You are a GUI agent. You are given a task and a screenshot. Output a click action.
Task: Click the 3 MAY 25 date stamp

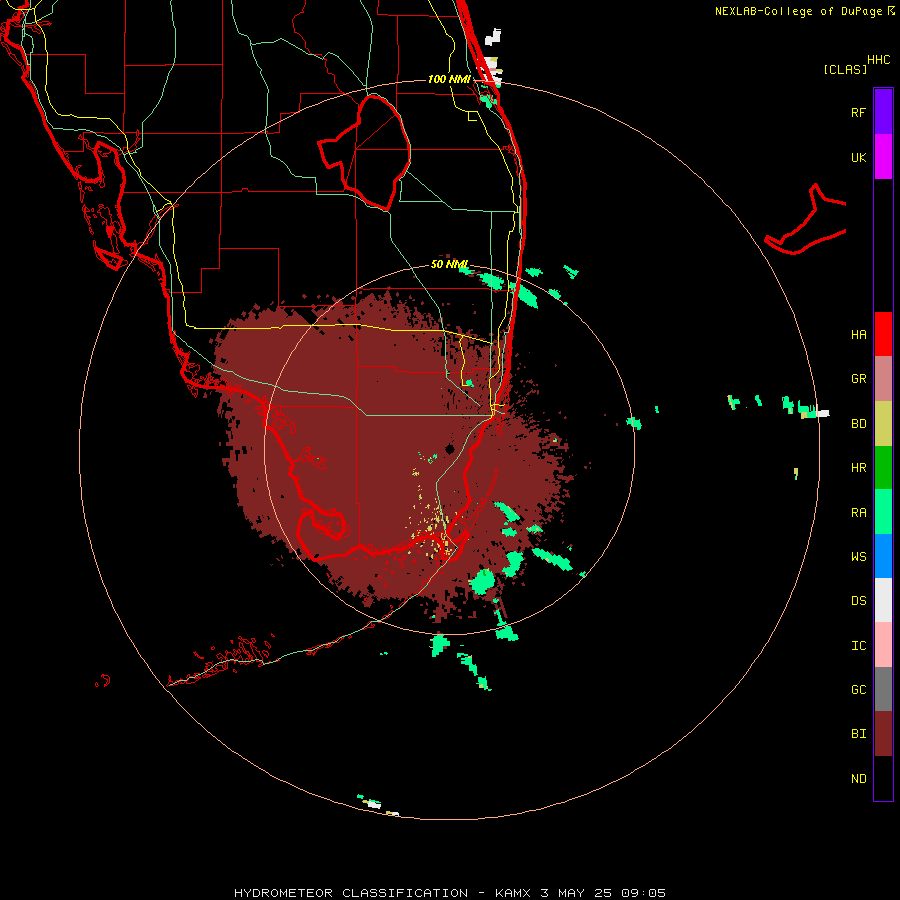(577, 893)
